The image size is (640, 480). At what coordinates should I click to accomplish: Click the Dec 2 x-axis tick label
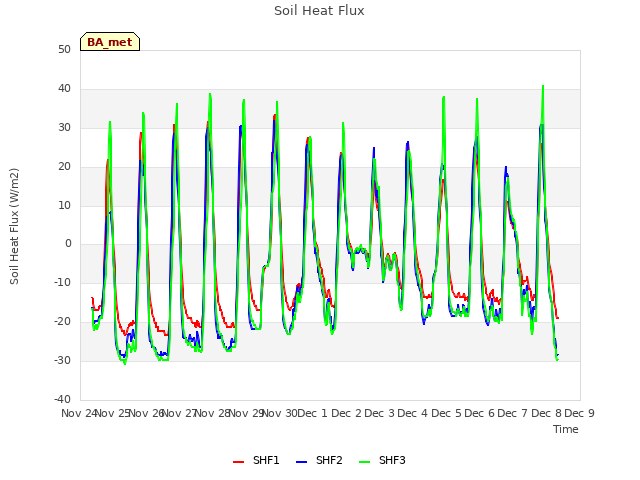coord(346,413)
